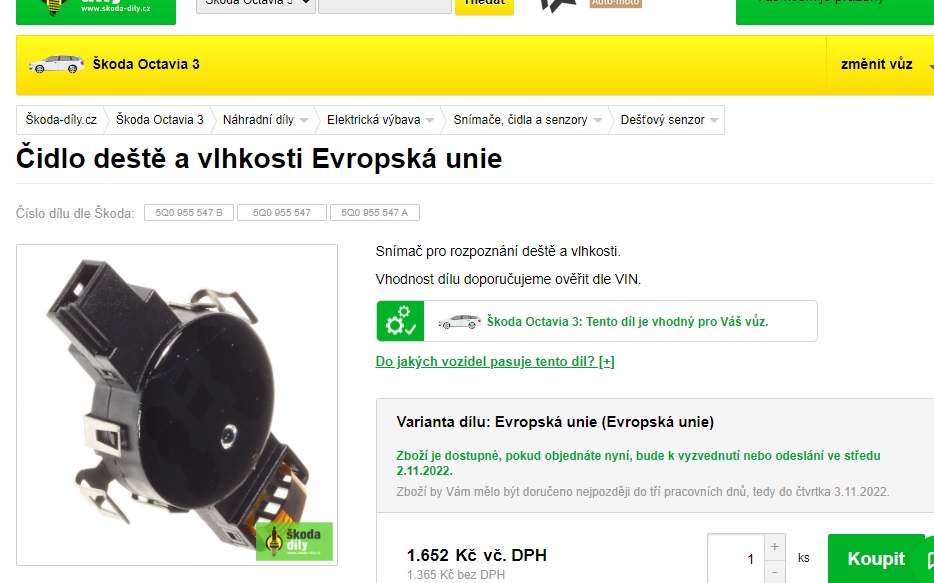Increase quantity with the plus stepper

(x=775, y=546)
